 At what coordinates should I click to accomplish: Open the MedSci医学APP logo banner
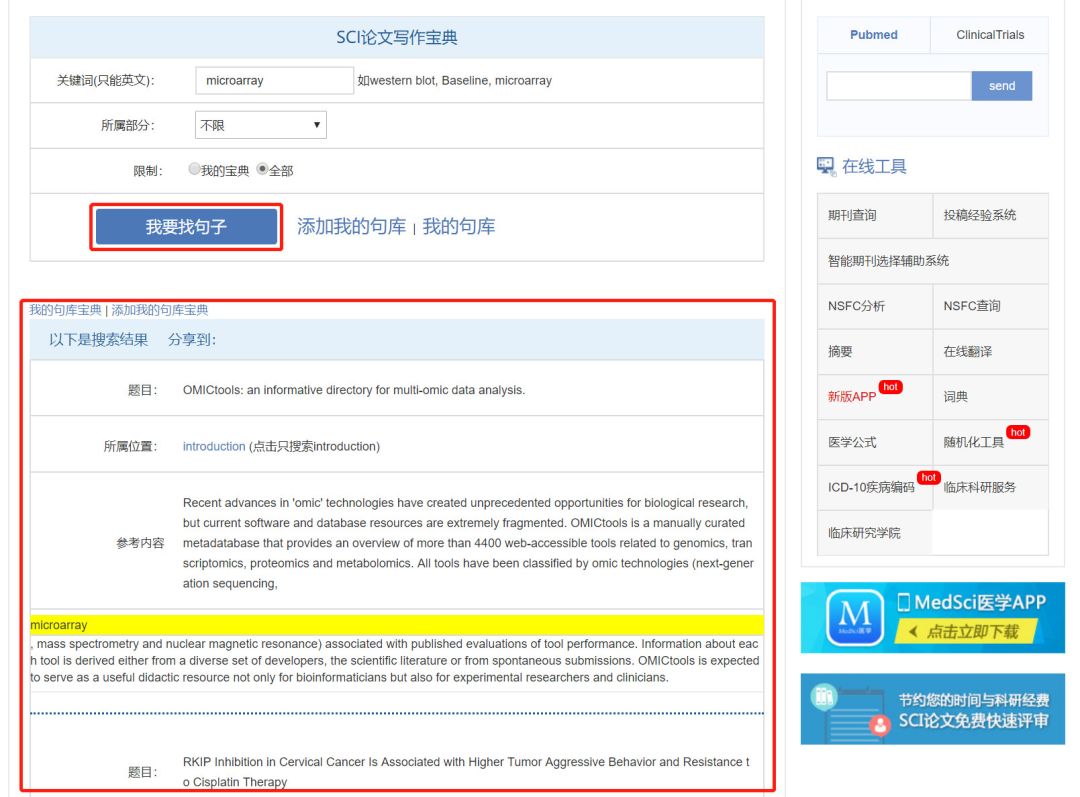point(933,618)
